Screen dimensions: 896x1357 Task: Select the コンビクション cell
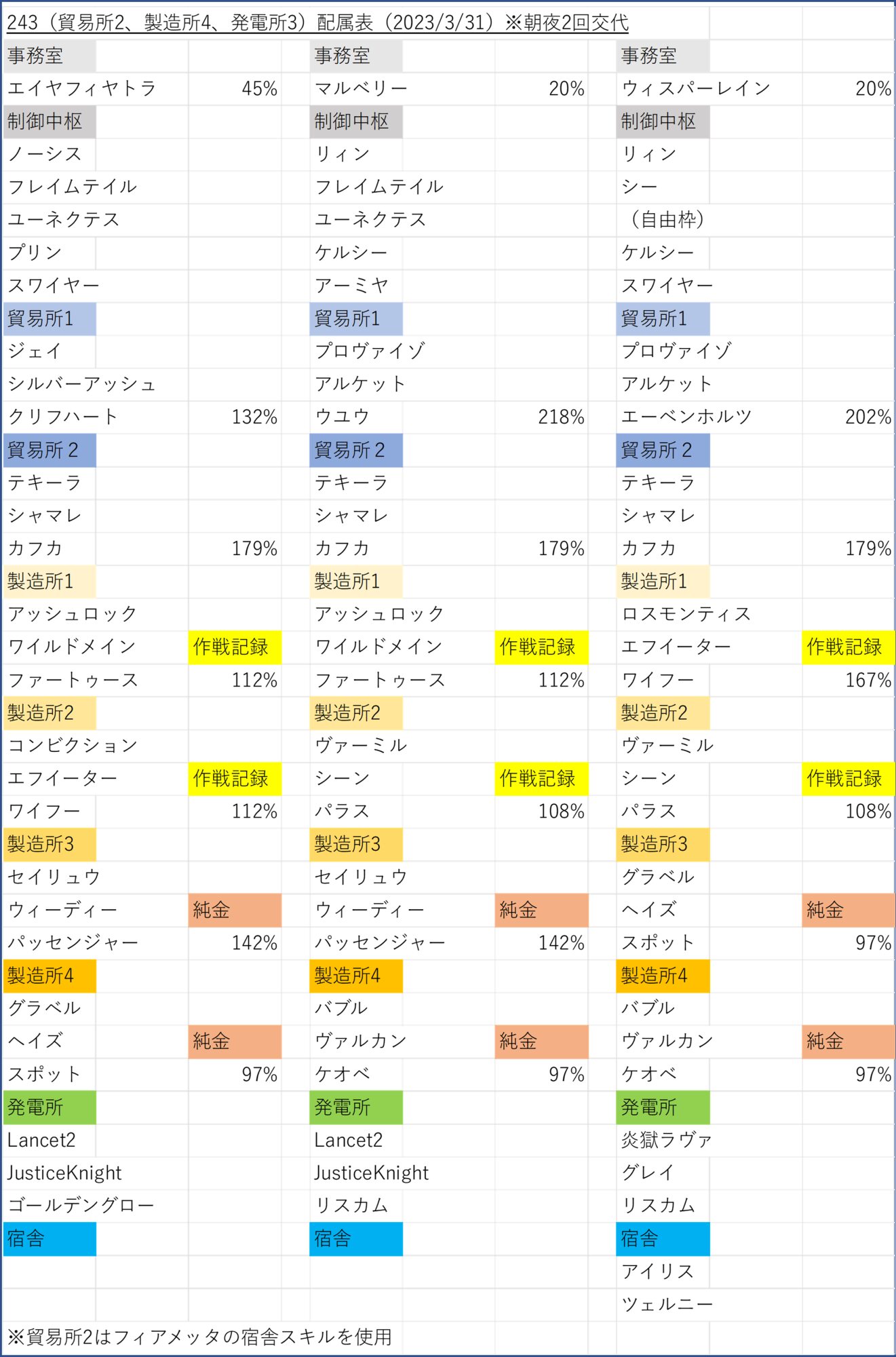pyautogui.click(x=73, y=745)
